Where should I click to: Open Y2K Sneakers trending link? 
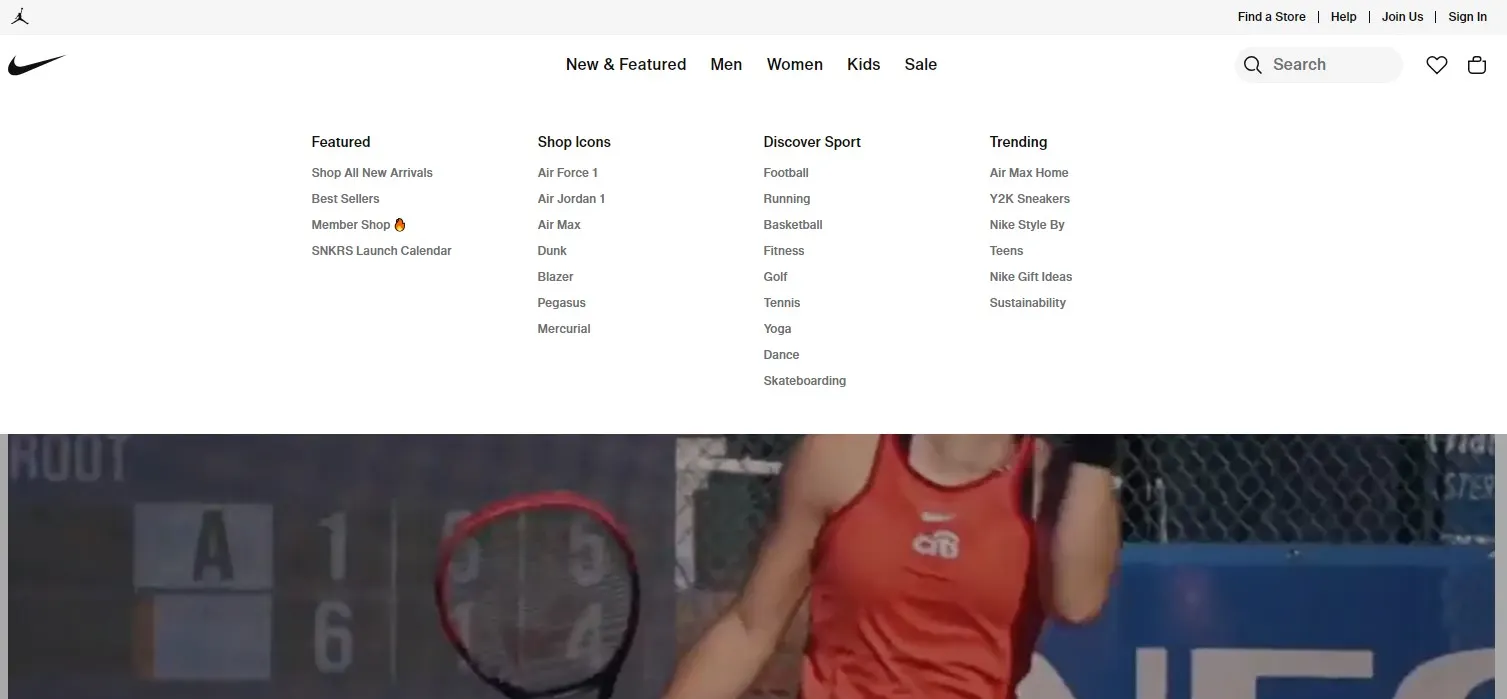click(1029, 199)
